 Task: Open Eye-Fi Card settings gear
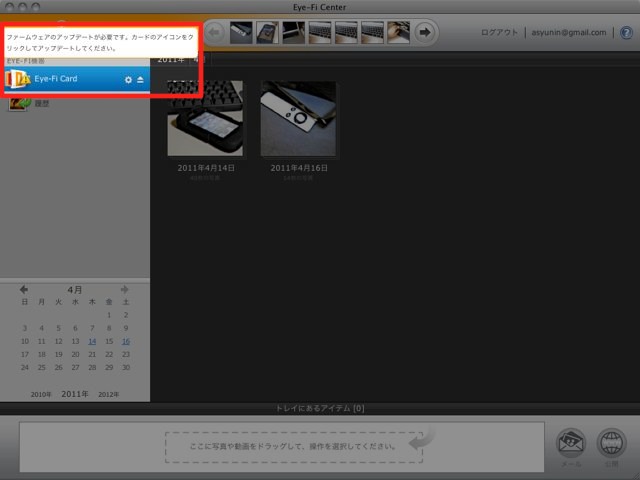(128, 80)
